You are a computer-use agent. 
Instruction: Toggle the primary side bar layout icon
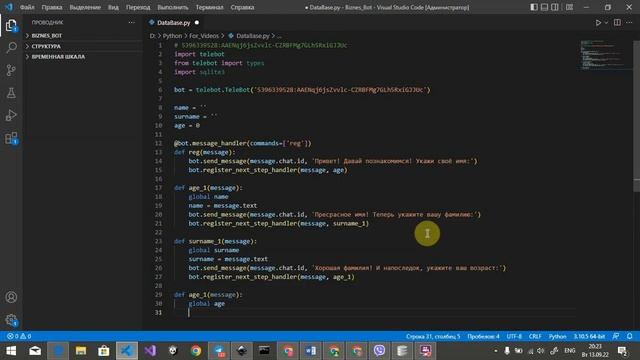point(534,7)
